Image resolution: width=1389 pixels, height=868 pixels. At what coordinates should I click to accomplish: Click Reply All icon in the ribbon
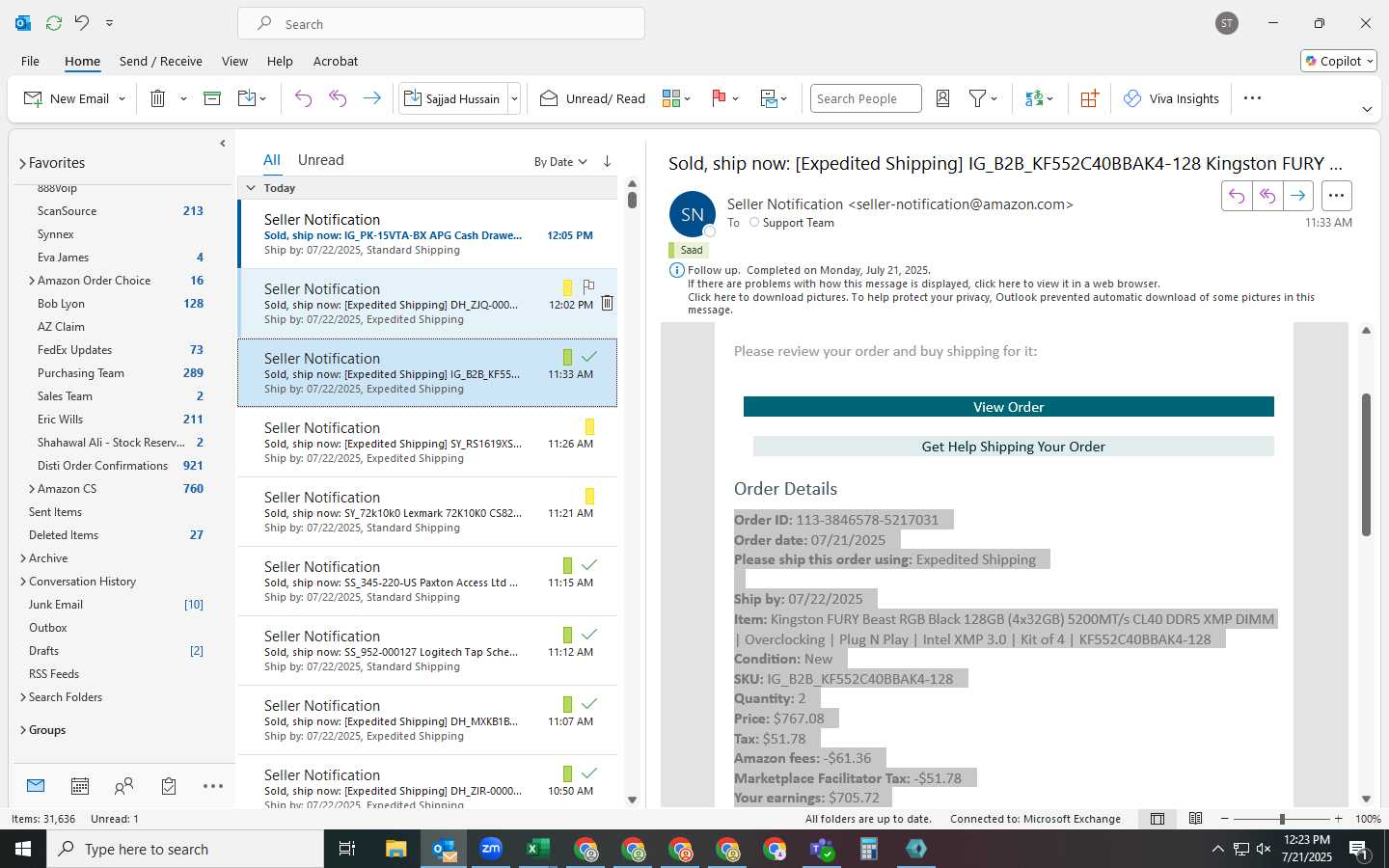pos(338,98)
